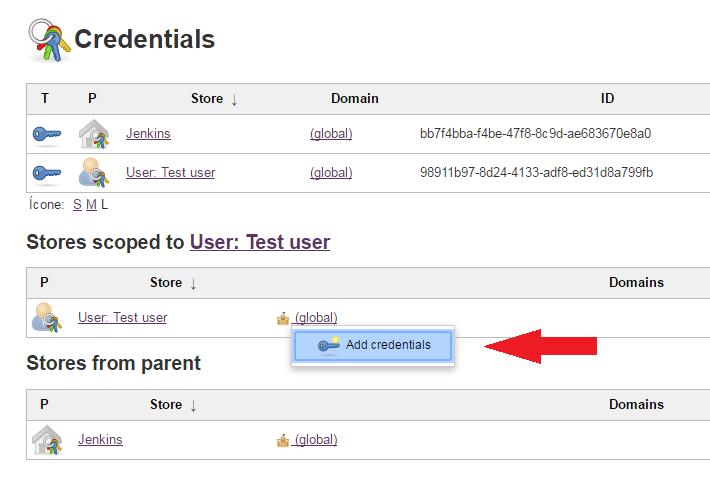Click the Credentials page title
This screenshot has height=501, width=710.
pyautogui.click(x=144, y=39)
